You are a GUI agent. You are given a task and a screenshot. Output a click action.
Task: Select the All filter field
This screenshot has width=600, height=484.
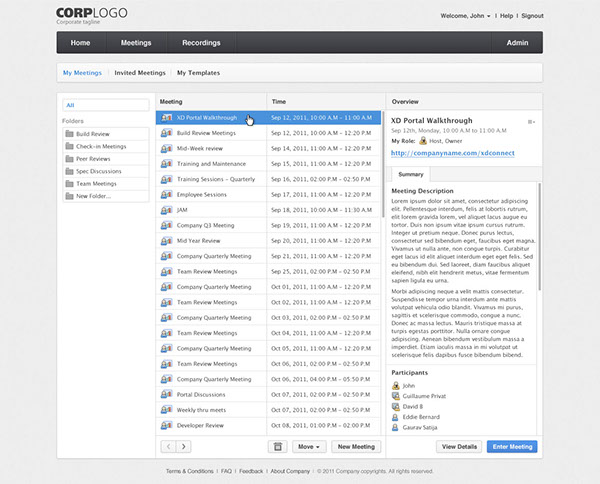click(x=106, y=105)
